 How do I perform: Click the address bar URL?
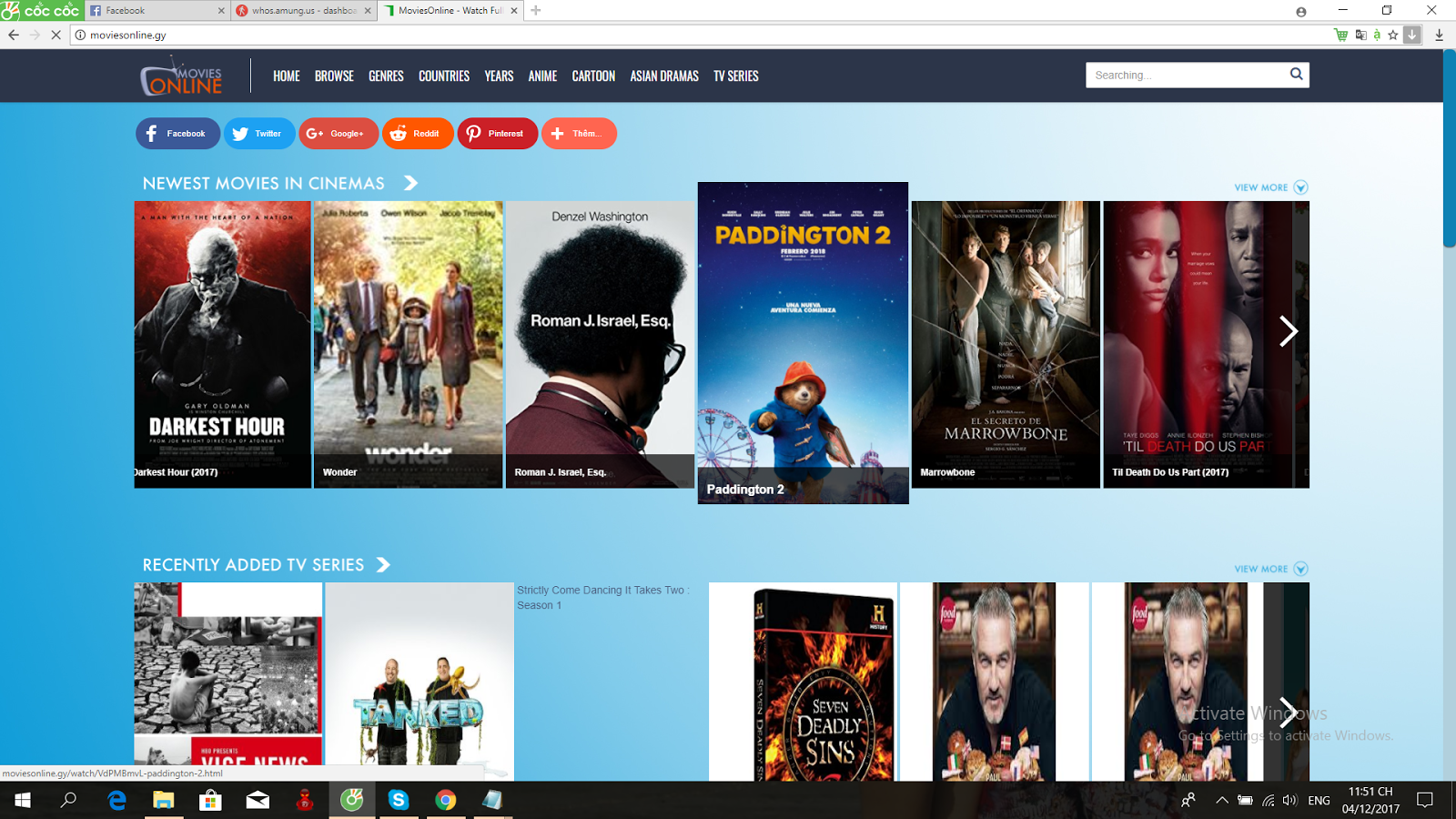click(128, 35)
